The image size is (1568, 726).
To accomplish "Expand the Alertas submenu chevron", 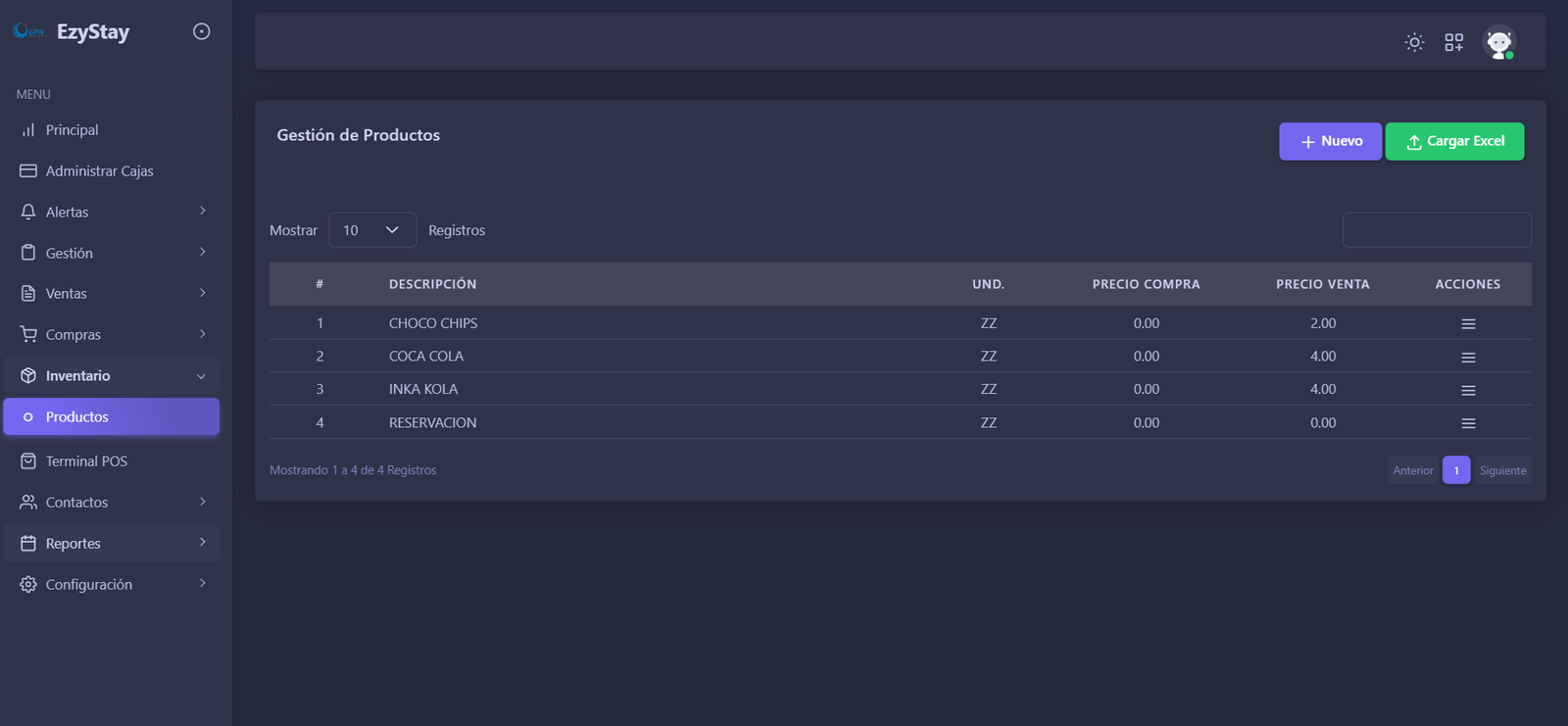I will (203, 212).
